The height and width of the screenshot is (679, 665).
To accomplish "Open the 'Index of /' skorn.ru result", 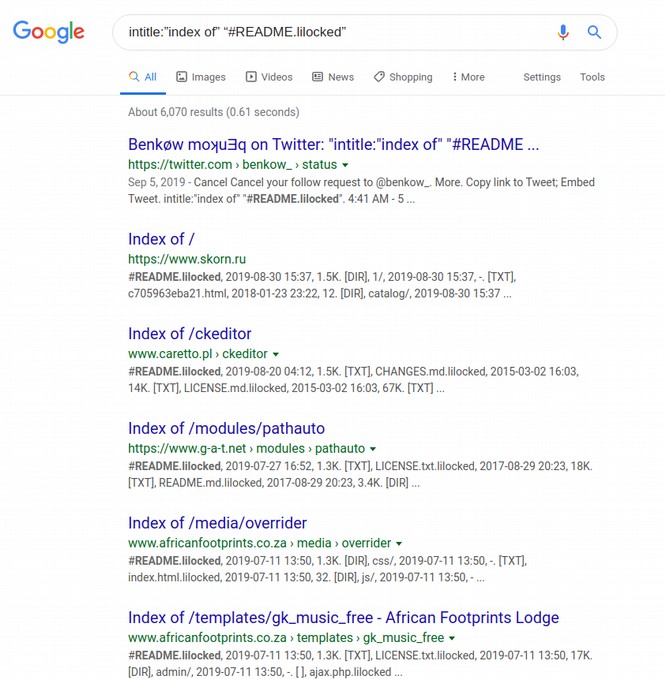I will pyautogui.click(x=161, y=239).
